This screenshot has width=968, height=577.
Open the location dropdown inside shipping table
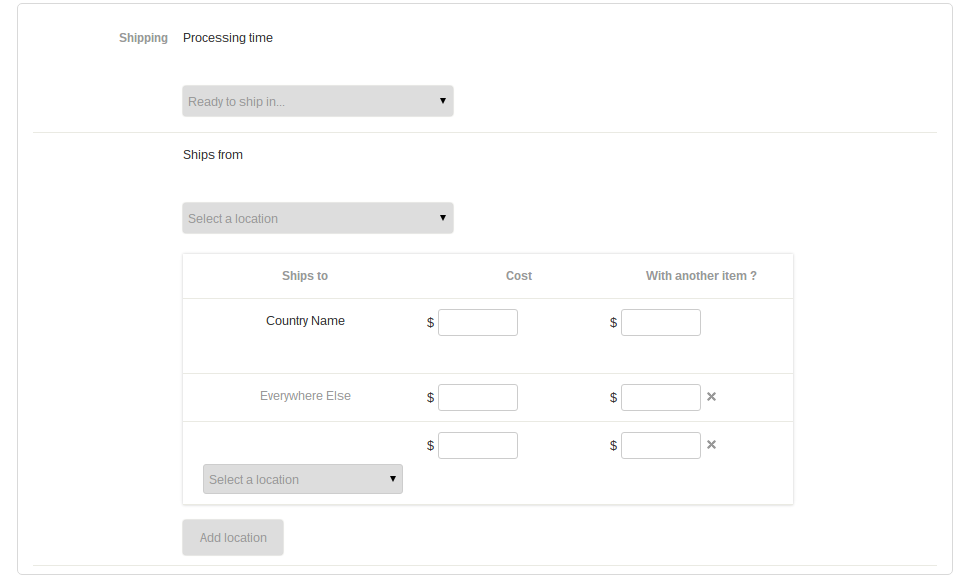tap(303, 479)
